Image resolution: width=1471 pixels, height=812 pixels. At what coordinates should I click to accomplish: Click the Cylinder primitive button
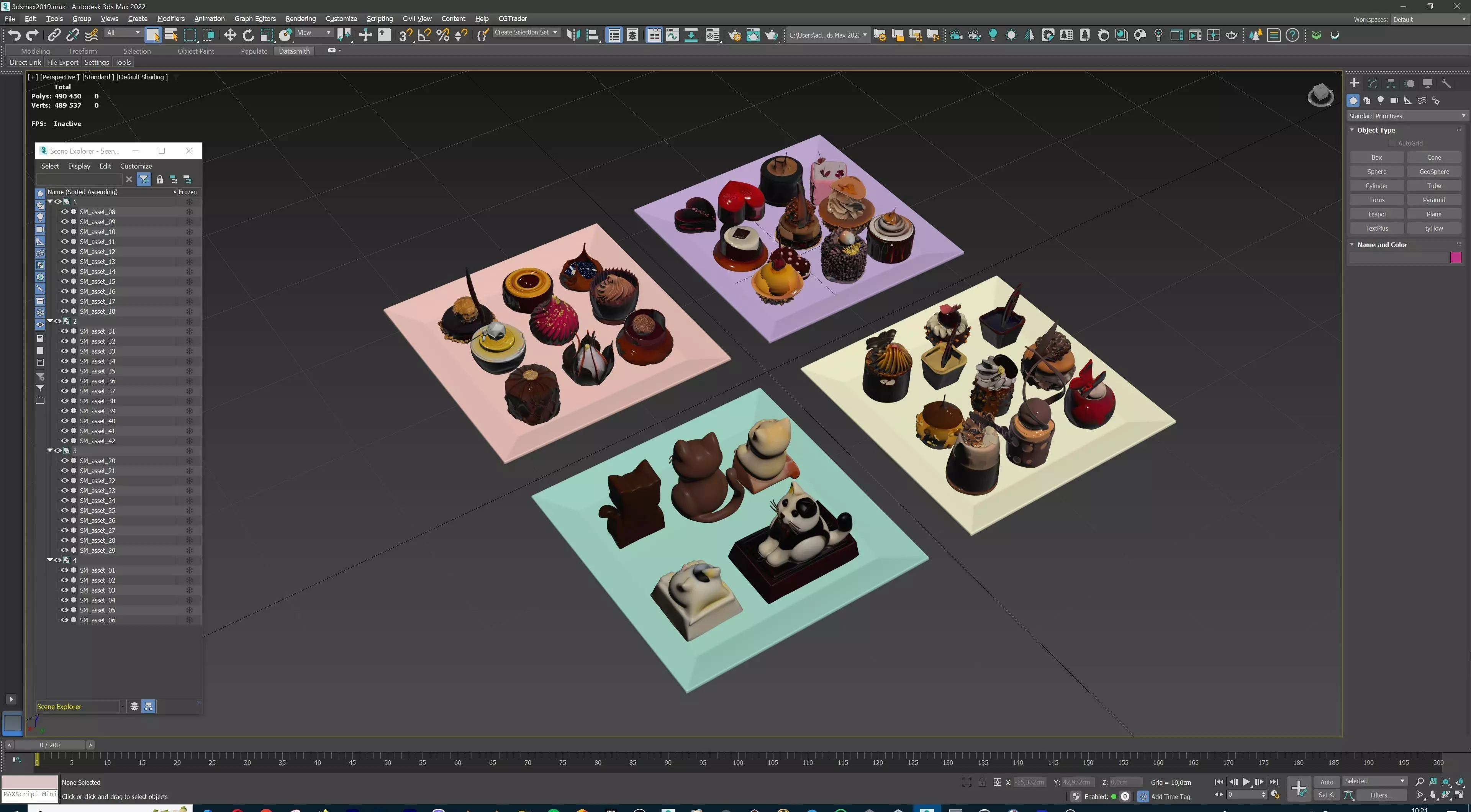[x=1376, y=186]
